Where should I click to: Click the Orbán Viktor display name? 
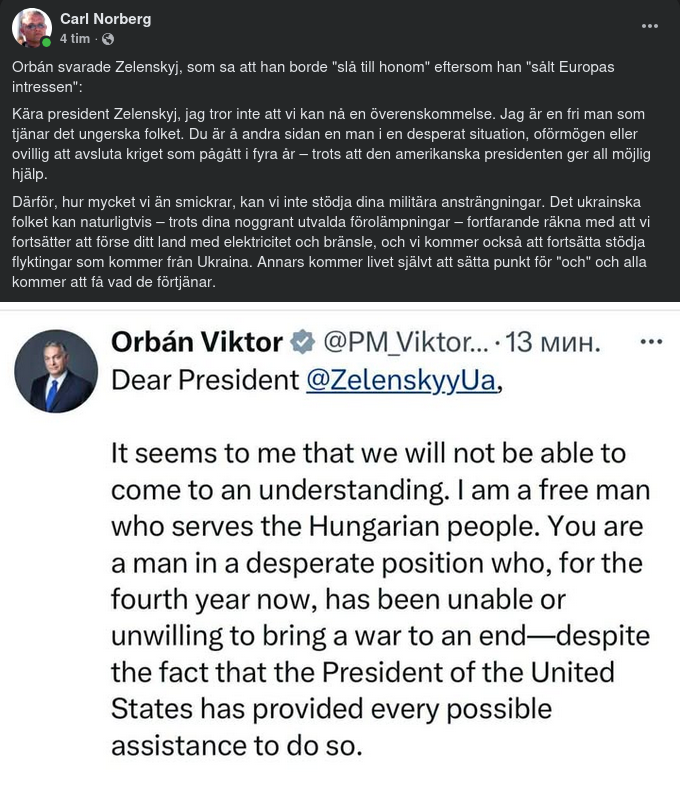tap(196, 342)
